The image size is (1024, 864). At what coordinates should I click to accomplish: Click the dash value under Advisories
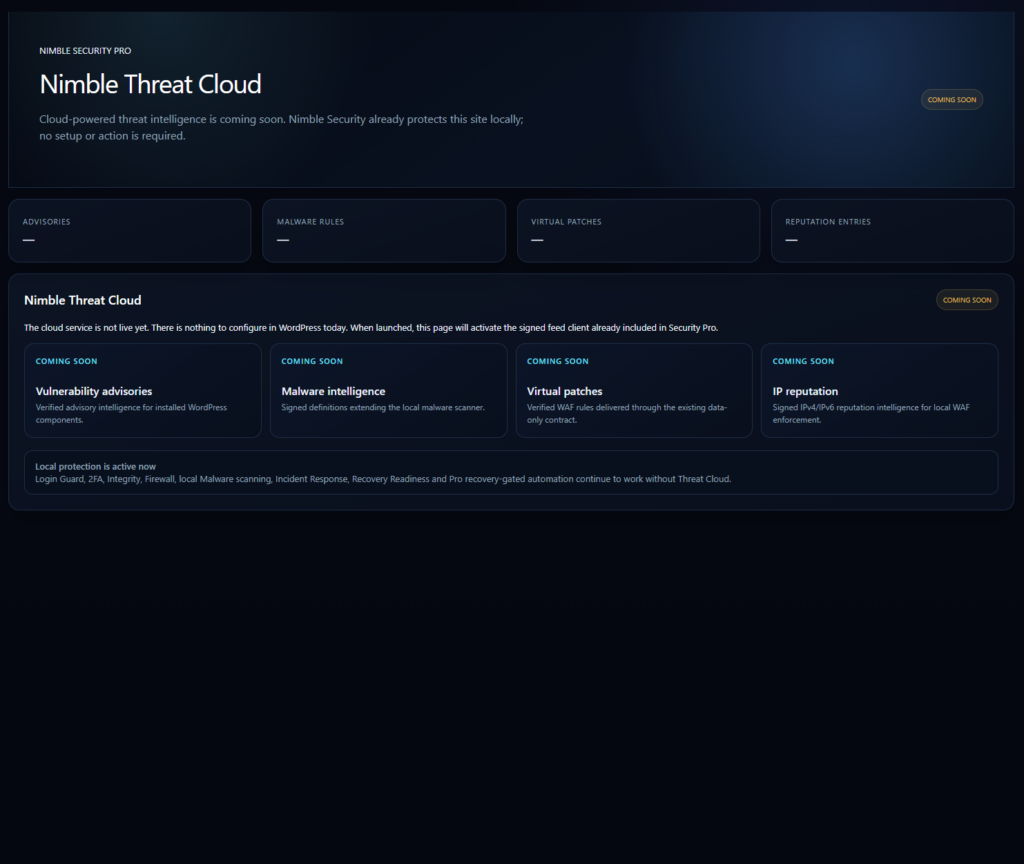pyautogui.click(x=29, y=240)
